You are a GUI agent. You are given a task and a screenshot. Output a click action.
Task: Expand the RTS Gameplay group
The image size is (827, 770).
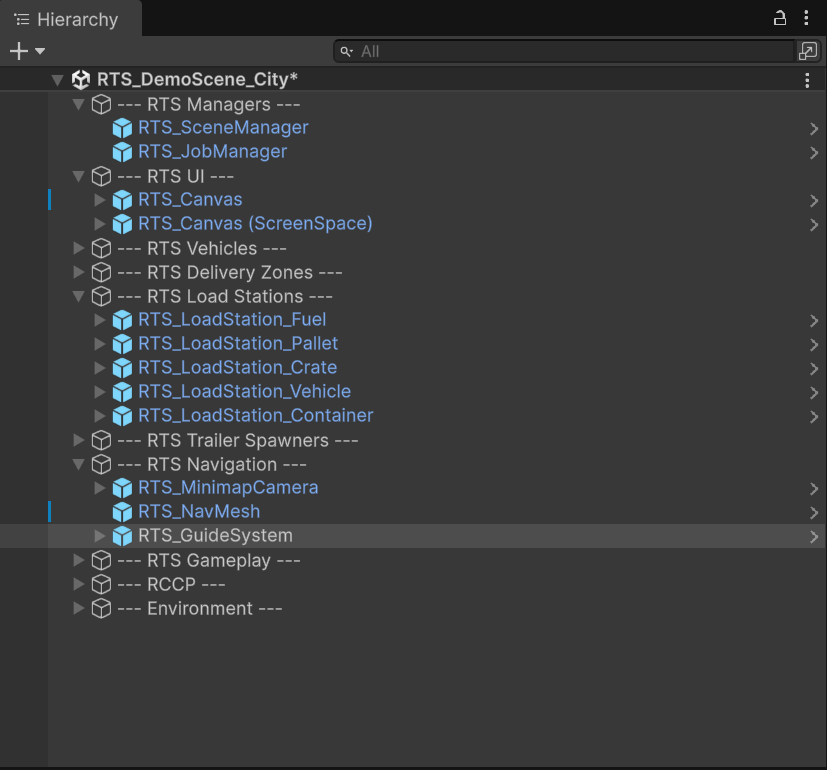click(x=79, y=560)
